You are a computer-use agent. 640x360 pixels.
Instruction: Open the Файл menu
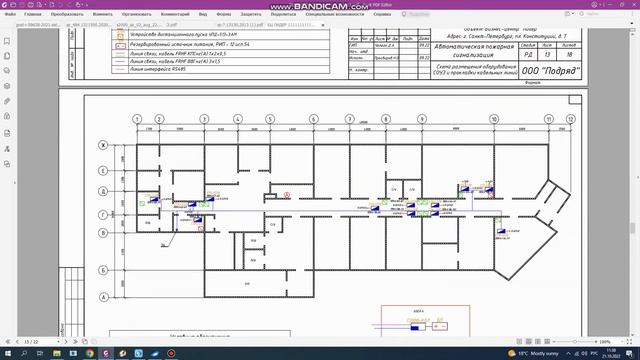(x=10, y=14)
